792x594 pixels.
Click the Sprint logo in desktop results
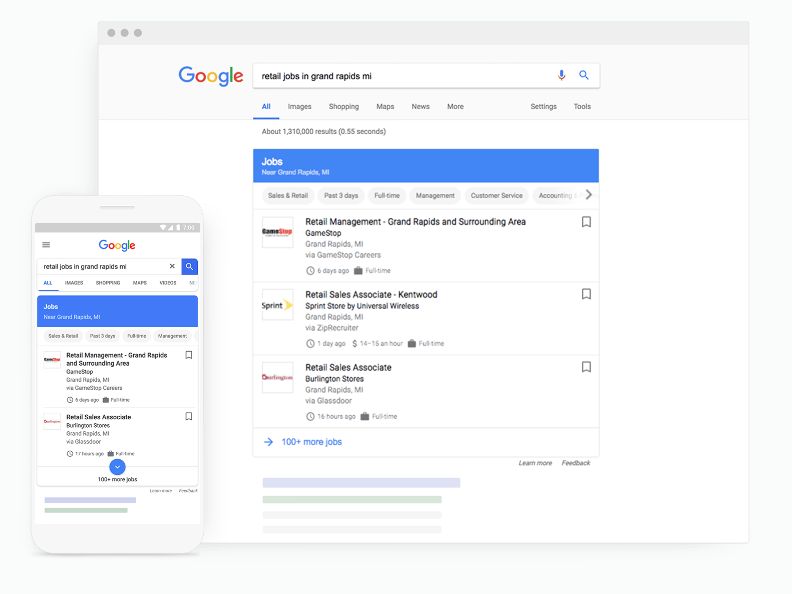277,305
